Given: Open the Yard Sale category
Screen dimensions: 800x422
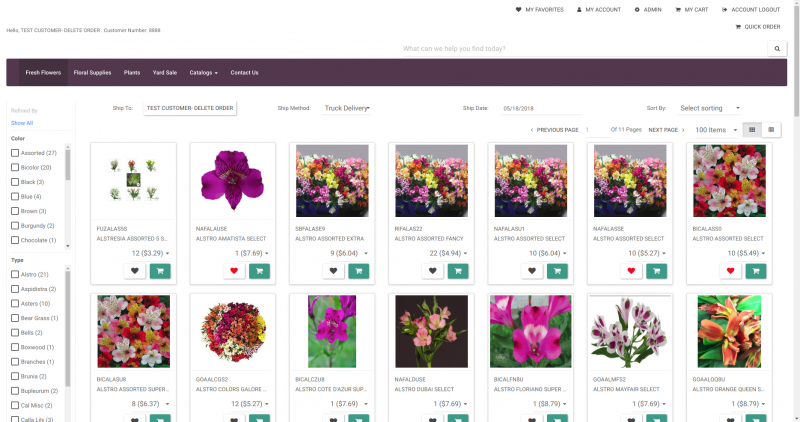Looking at the screenshot, I should pyautogui.click(x=165, y=72).
